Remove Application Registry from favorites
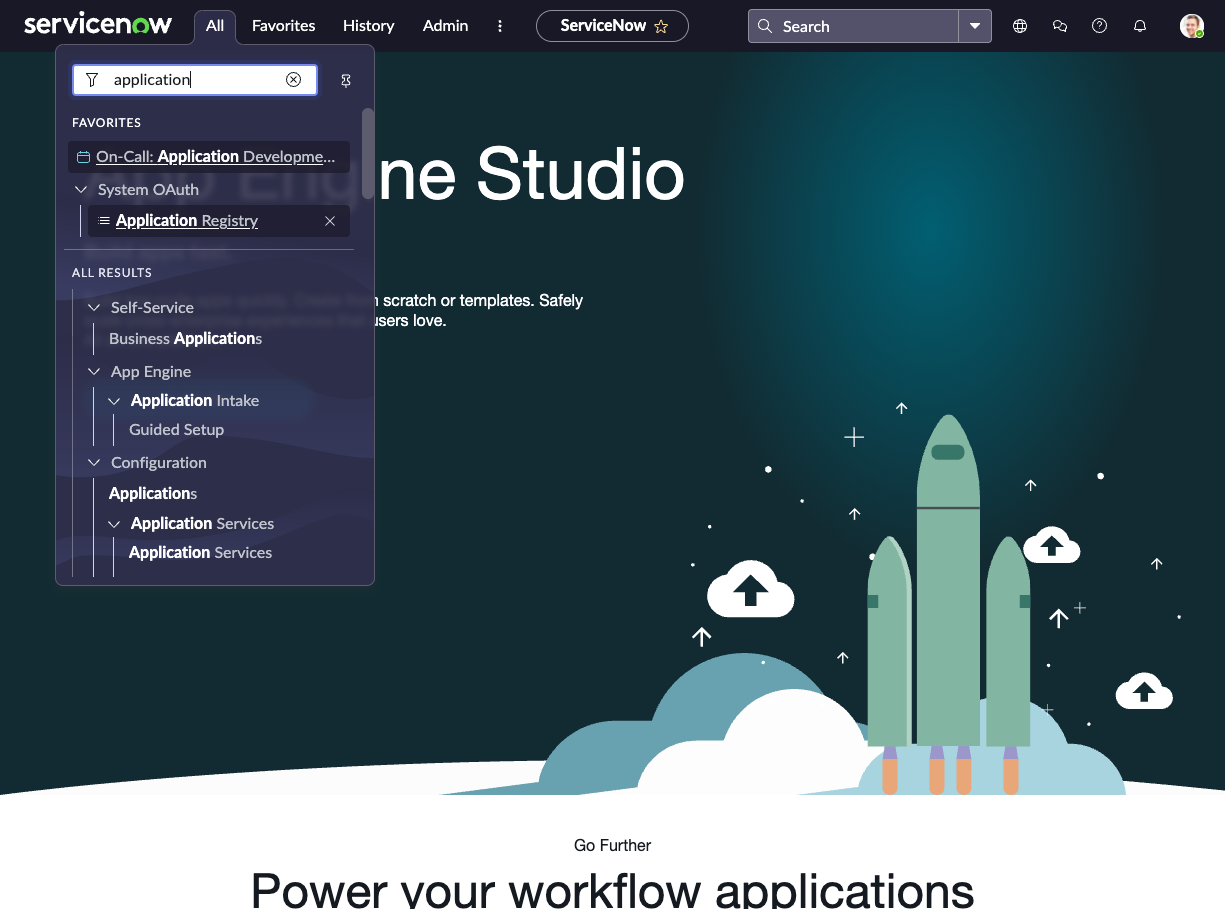 (x=330, y=221)
